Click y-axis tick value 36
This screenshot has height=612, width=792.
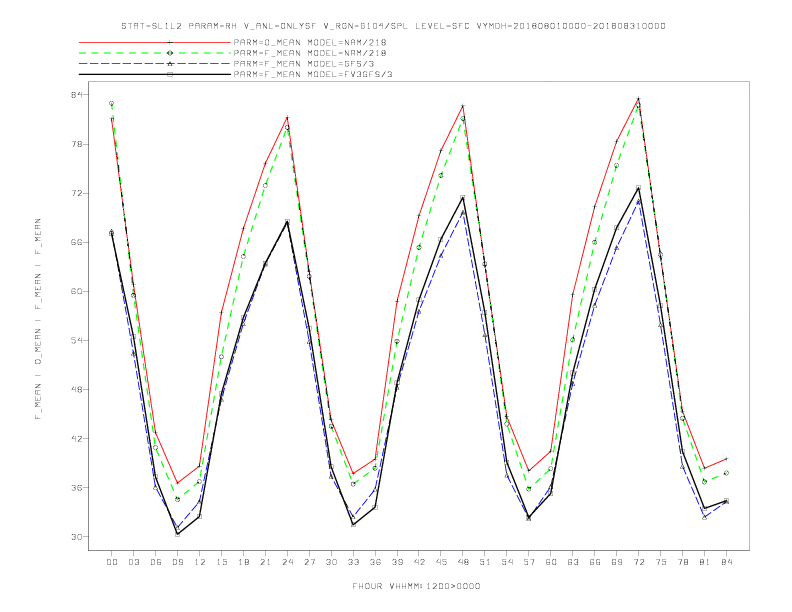click(77, 487)
